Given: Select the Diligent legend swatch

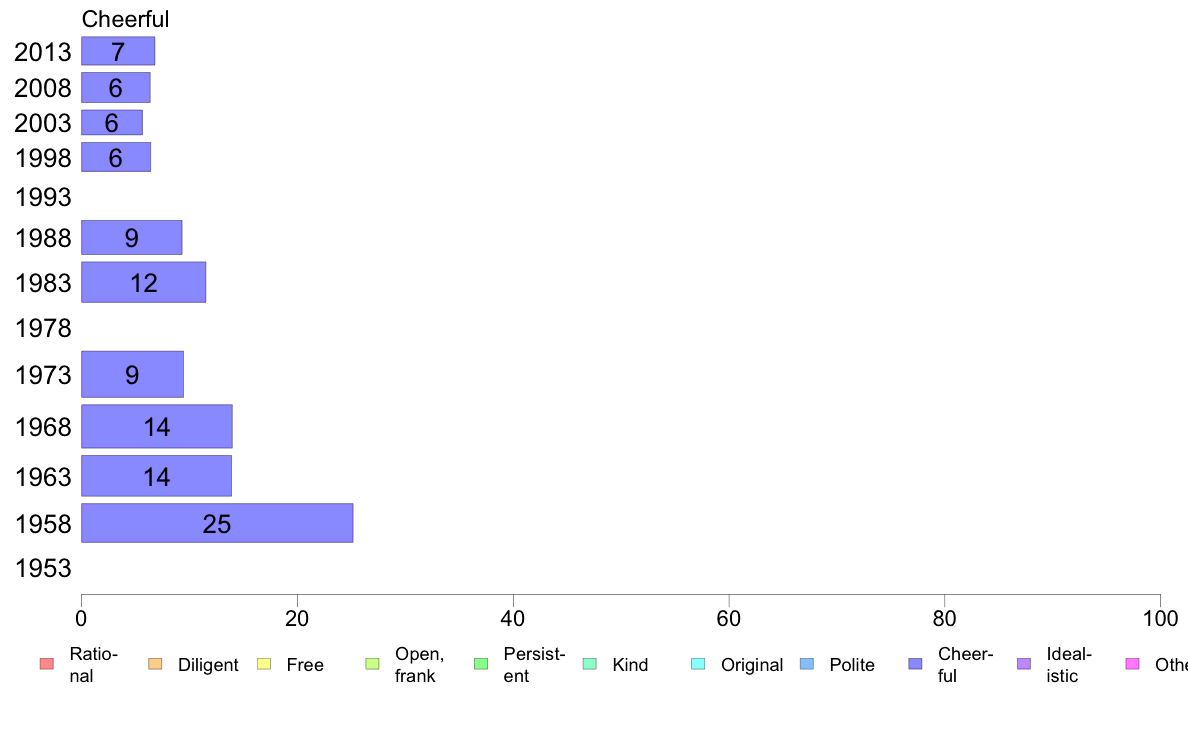Looking at the screenshot, I should [155, 664].
